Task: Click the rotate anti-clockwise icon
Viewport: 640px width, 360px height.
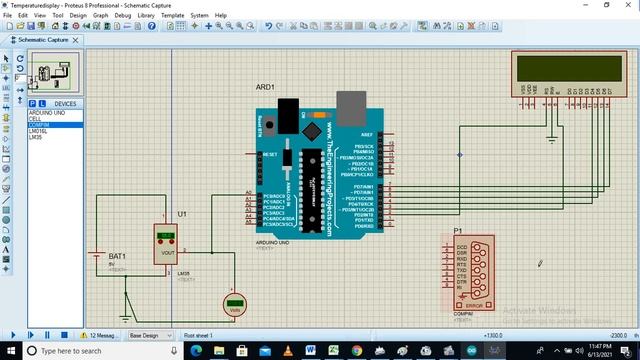Action: (20, 69)
